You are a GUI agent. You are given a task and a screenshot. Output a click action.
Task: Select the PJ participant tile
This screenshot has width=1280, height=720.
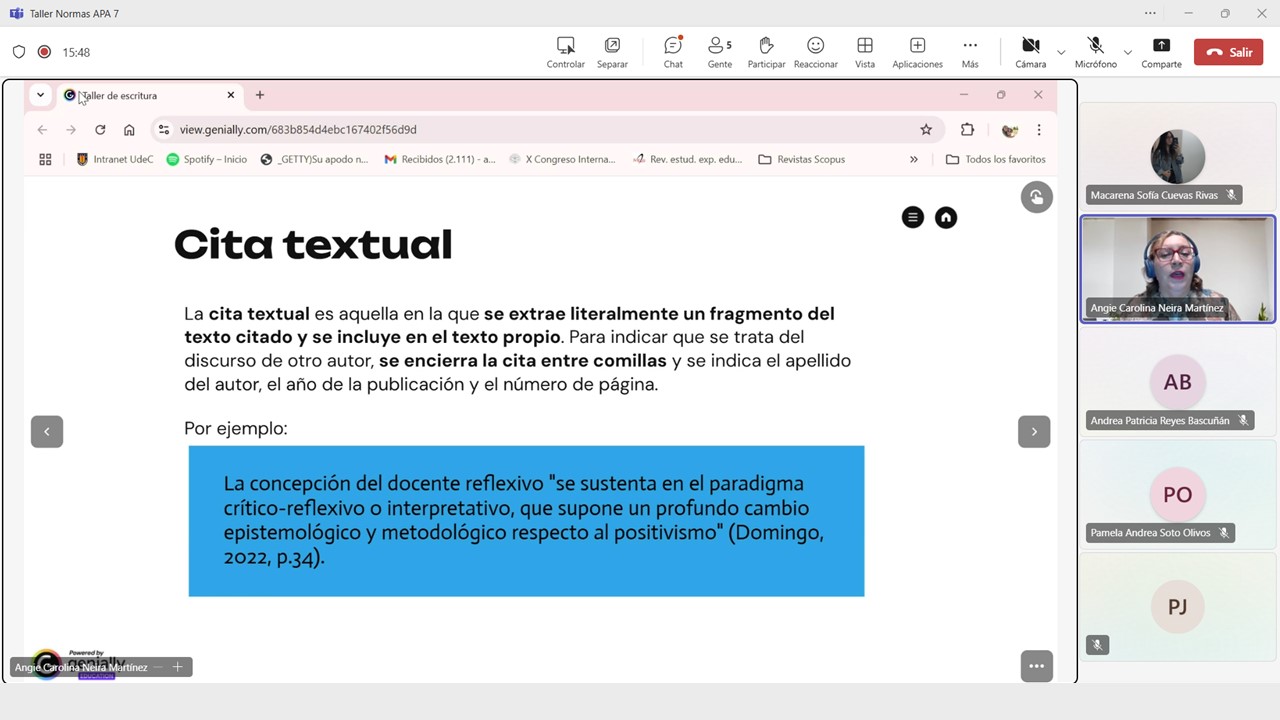(1178, 607)
